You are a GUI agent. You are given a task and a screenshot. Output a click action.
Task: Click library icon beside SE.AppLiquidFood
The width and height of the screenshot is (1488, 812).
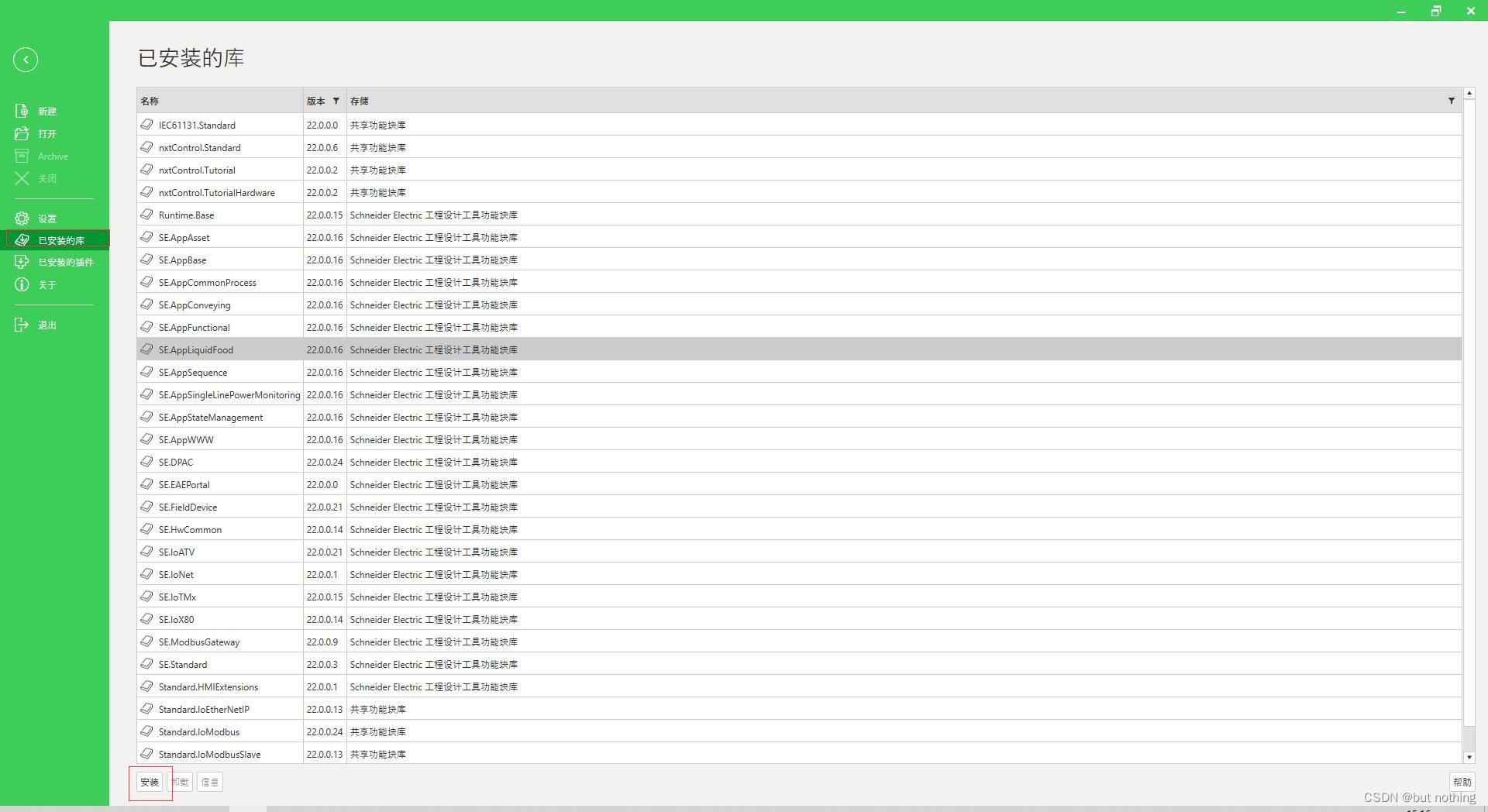pos(146,349)
